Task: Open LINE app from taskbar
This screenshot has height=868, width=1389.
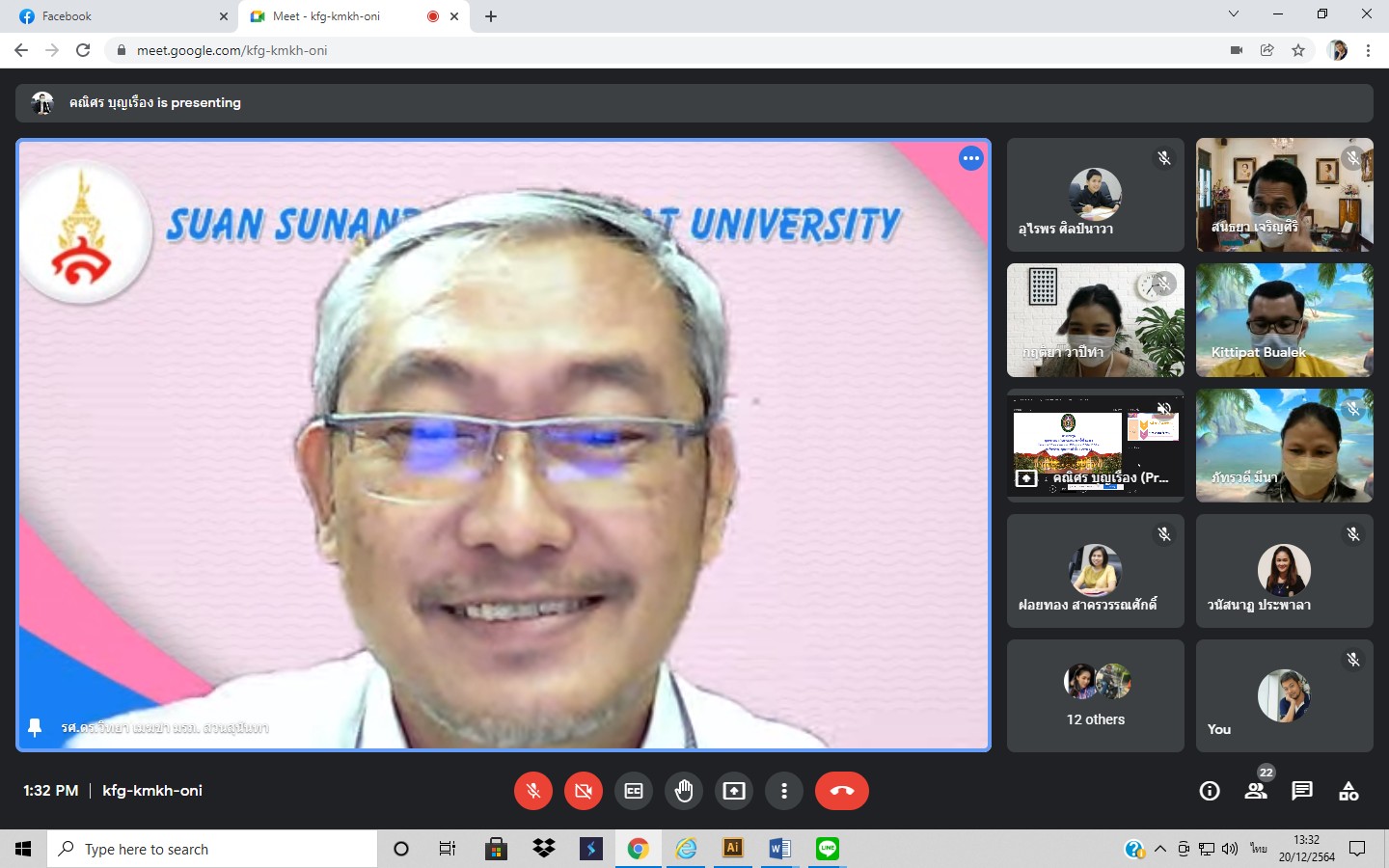Action: tap(828, 849)
